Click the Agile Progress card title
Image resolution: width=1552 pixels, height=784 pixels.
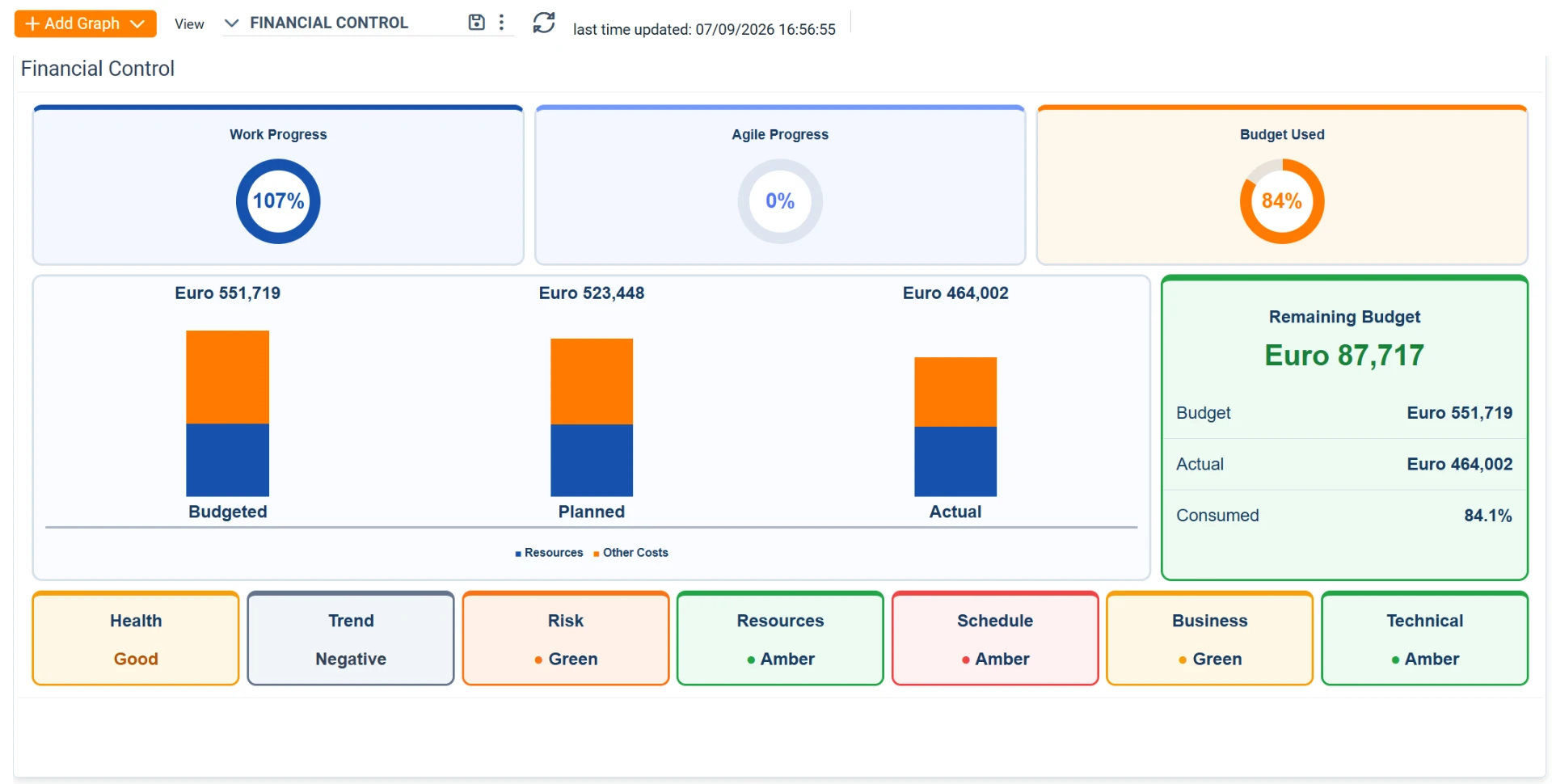(x=780, y=134)
